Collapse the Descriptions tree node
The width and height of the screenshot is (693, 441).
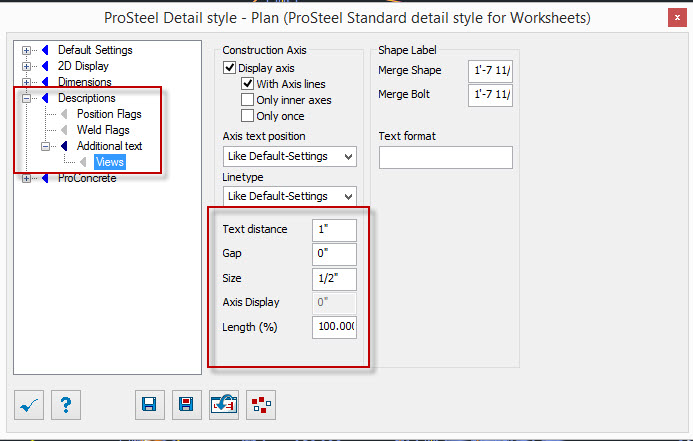point(27,98)
